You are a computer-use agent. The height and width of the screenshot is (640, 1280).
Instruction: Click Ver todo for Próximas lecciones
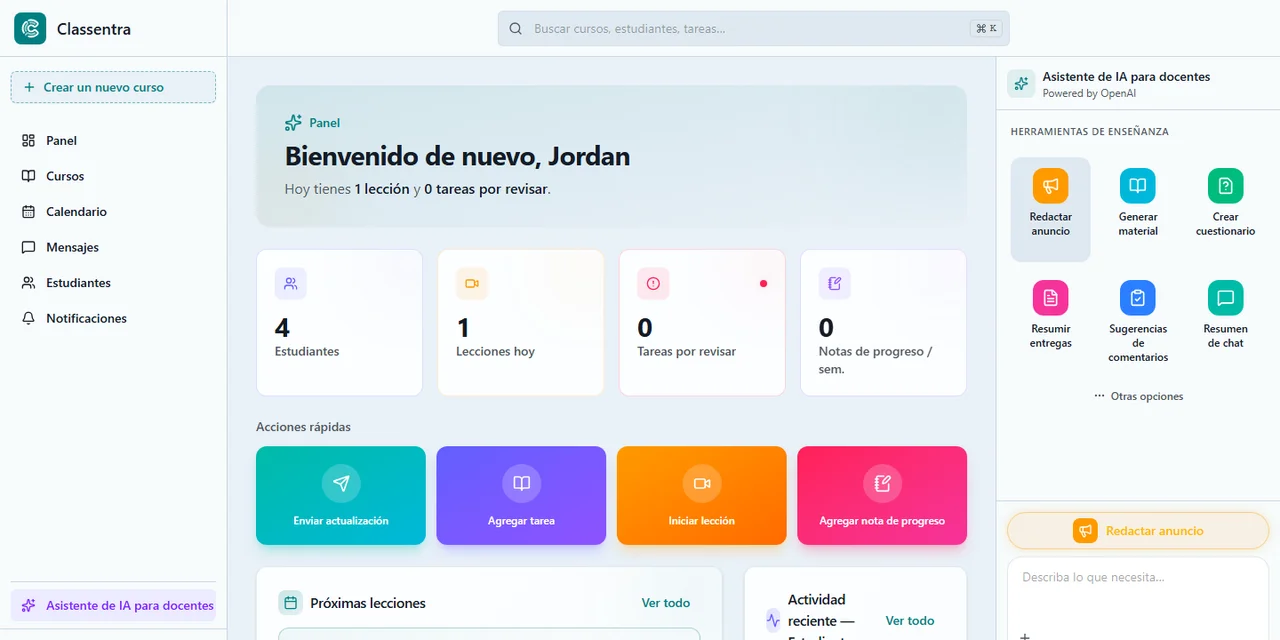click(x=666, y=603)
